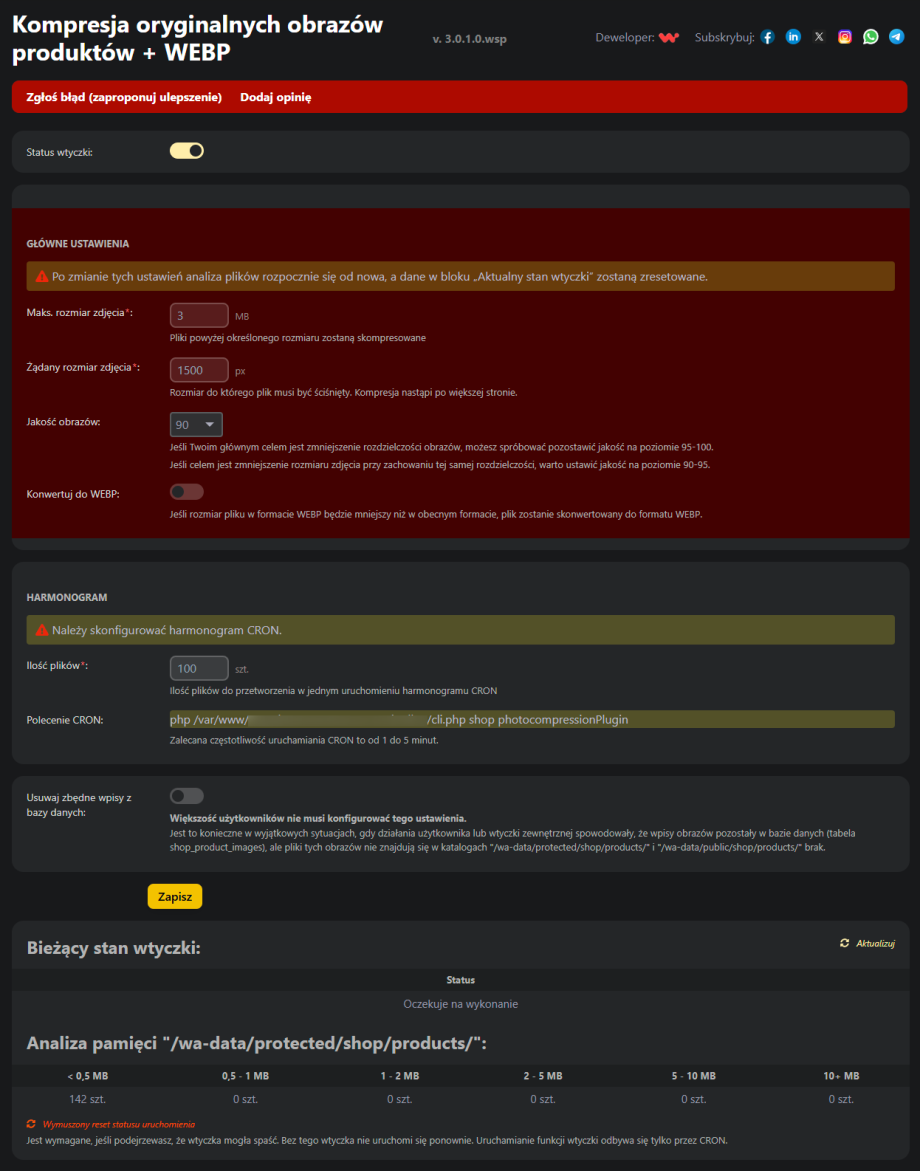Click the X (Twitter) icon

coord(818,36)
